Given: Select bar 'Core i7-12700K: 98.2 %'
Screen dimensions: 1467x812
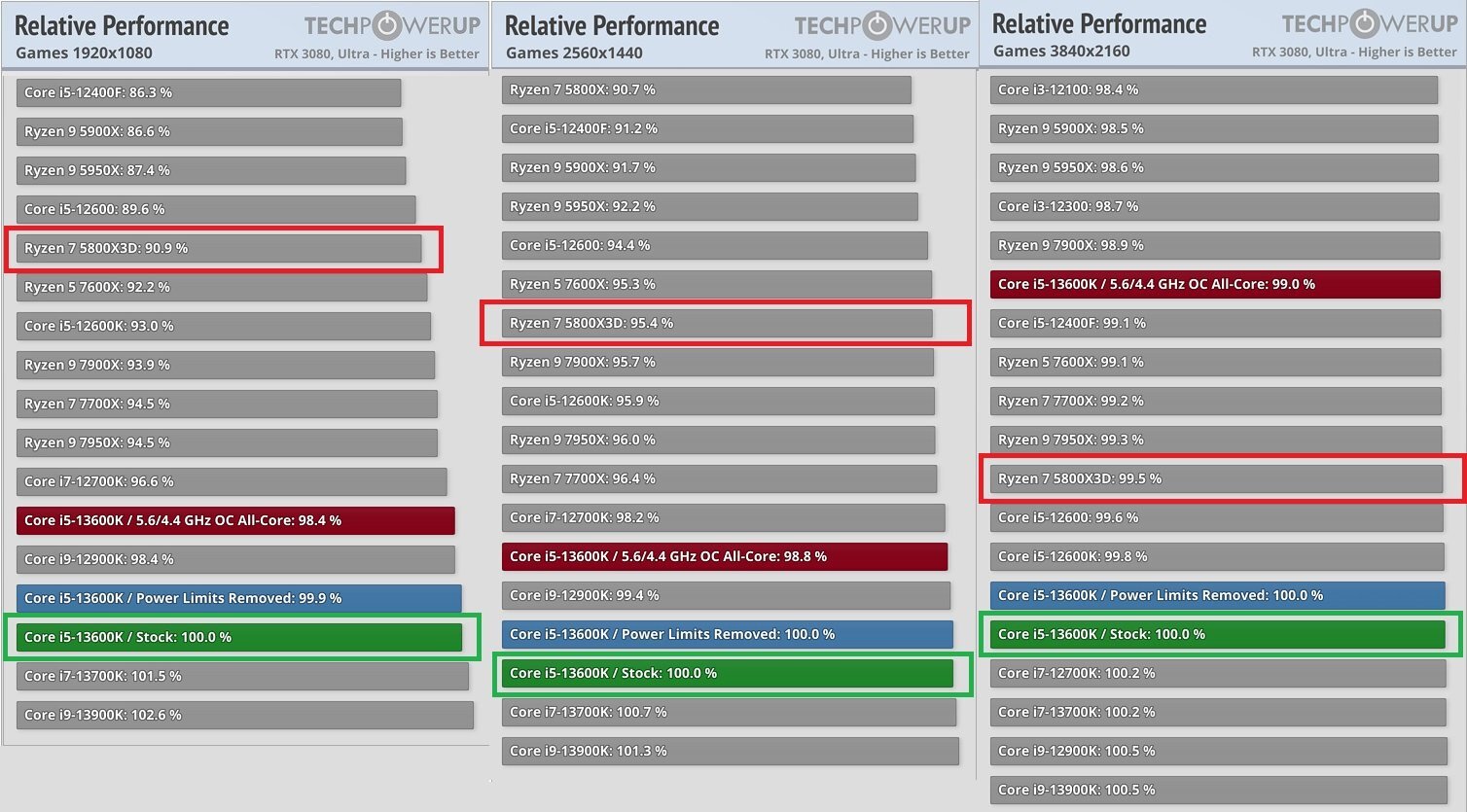Looking at the screenshot, I should point(723,517).
